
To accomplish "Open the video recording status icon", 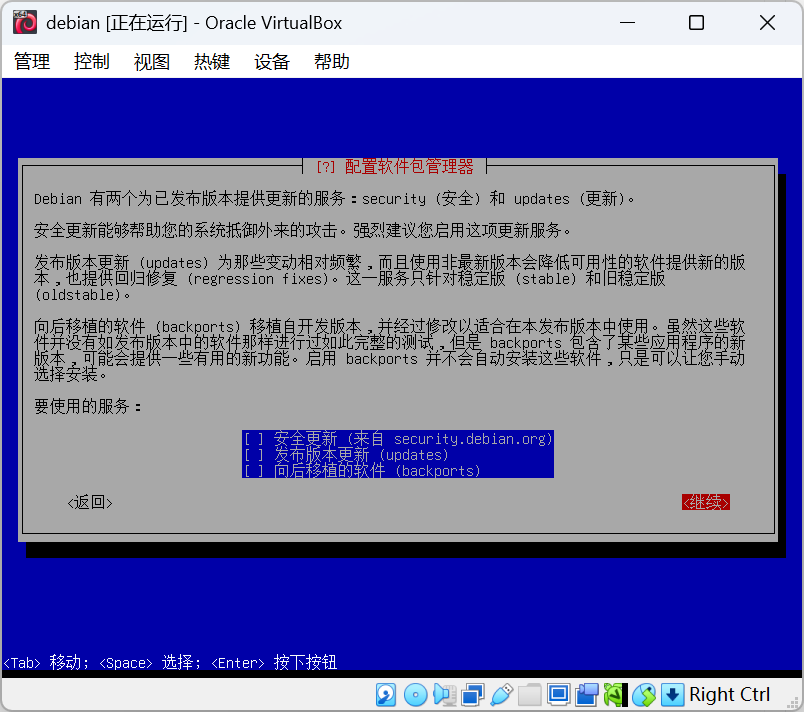I will point(587,695).
